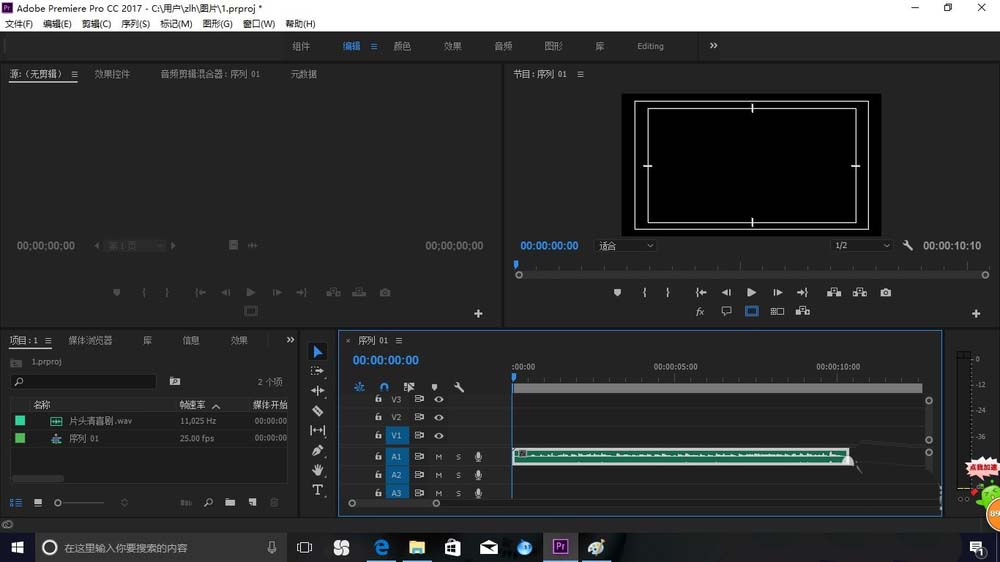Expand the workspace overflow chevron in the top bar

(x=713, y=46)
